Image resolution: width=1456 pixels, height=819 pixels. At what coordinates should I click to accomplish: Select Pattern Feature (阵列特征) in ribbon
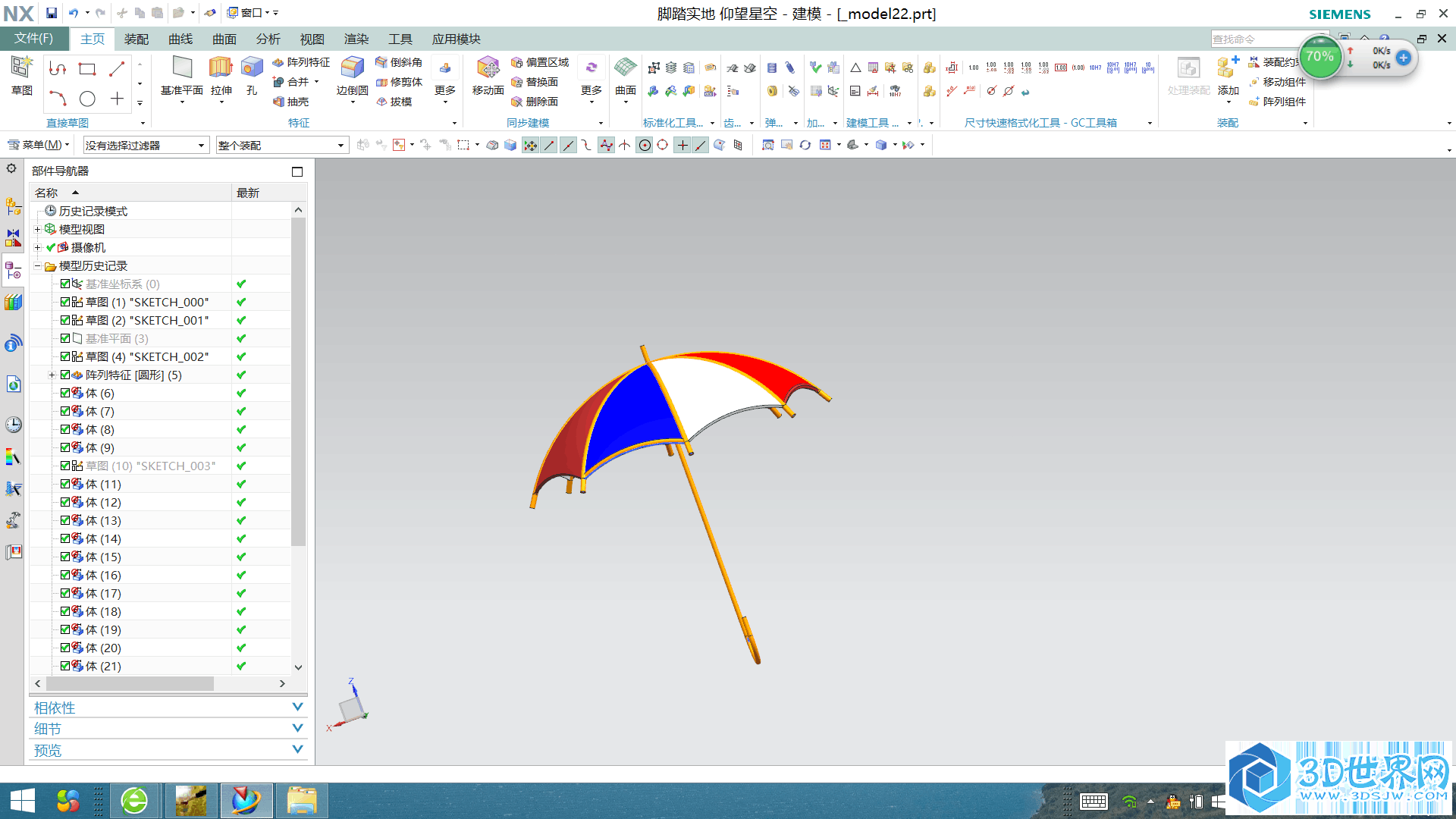[x=301, y=62]
